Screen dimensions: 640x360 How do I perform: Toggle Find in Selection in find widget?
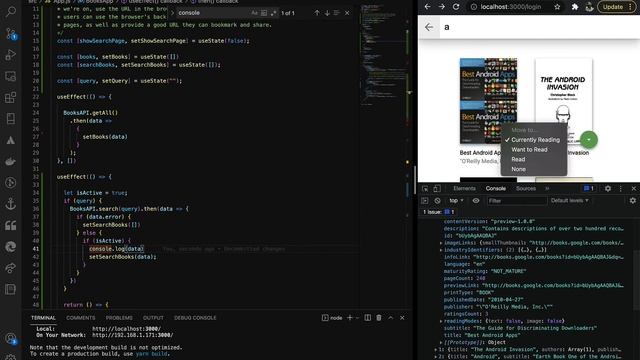(x=337, y=13)
